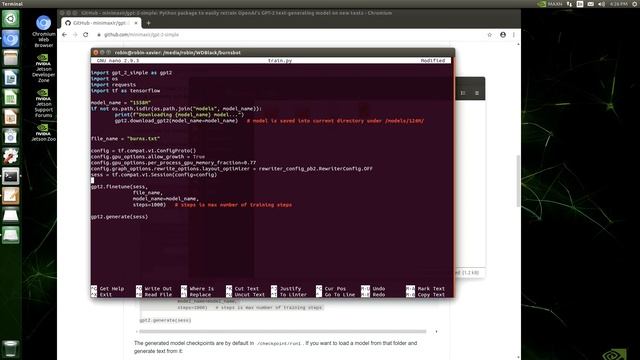Close the GitHub tab in Chromium

136,23
